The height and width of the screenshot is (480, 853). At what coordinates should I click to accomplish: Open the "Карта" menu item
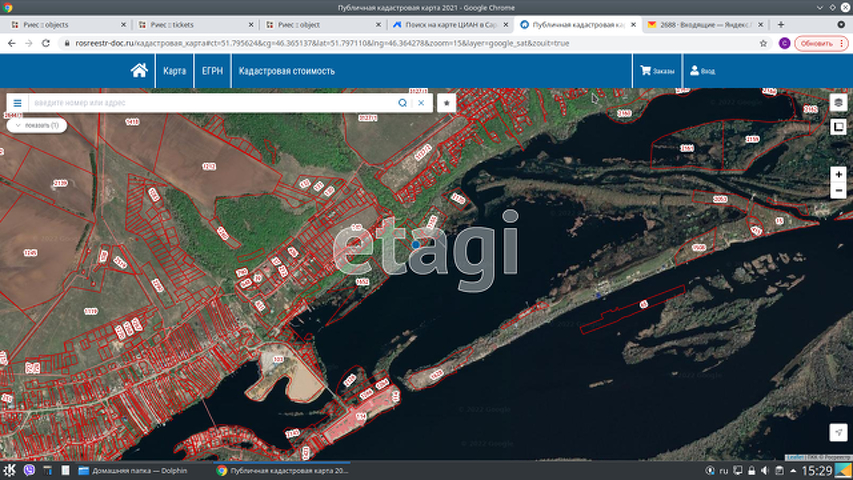point(175,71)
